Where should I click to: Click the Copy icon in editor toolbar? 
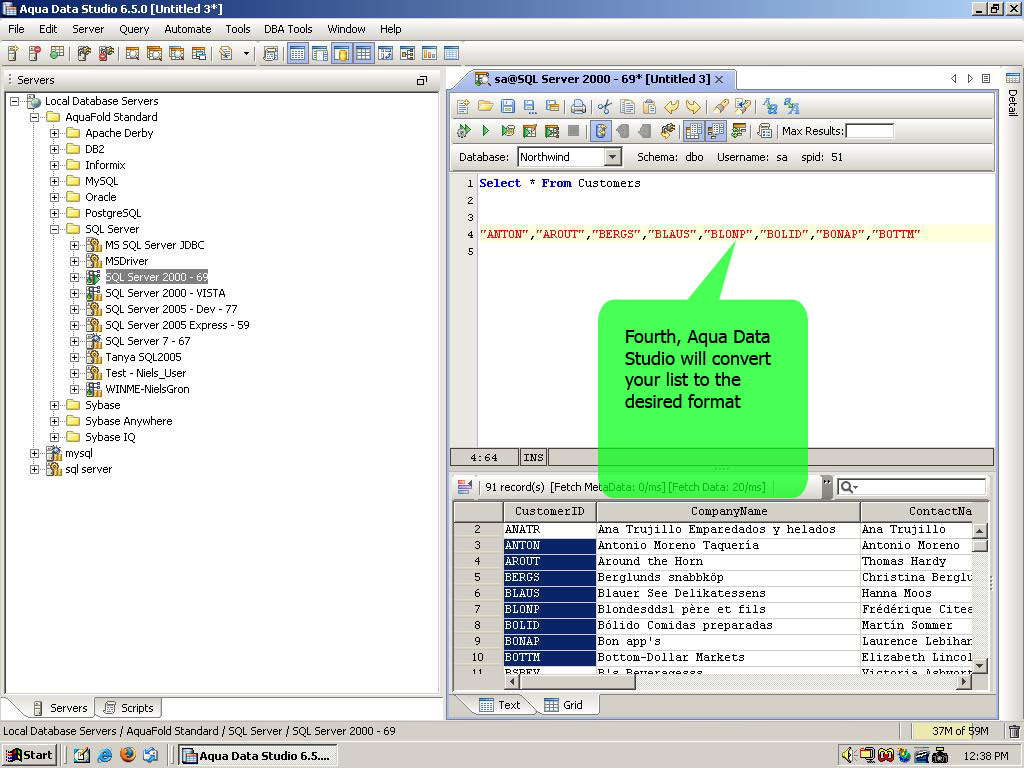pyautogui.click(x=627, y=106)
